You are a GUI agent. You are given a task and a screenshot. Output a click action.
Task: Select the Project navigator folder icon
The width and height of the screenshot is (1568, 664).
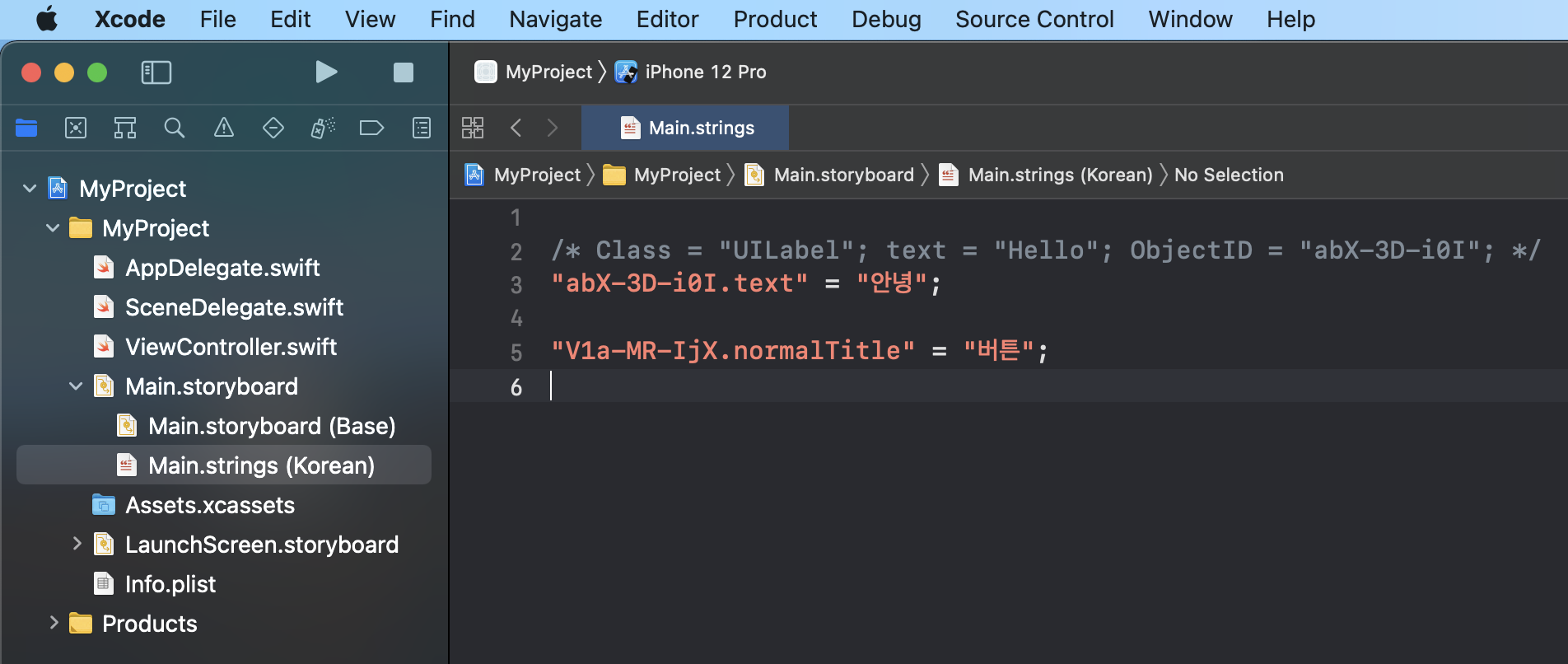click(x=26, y=128)
